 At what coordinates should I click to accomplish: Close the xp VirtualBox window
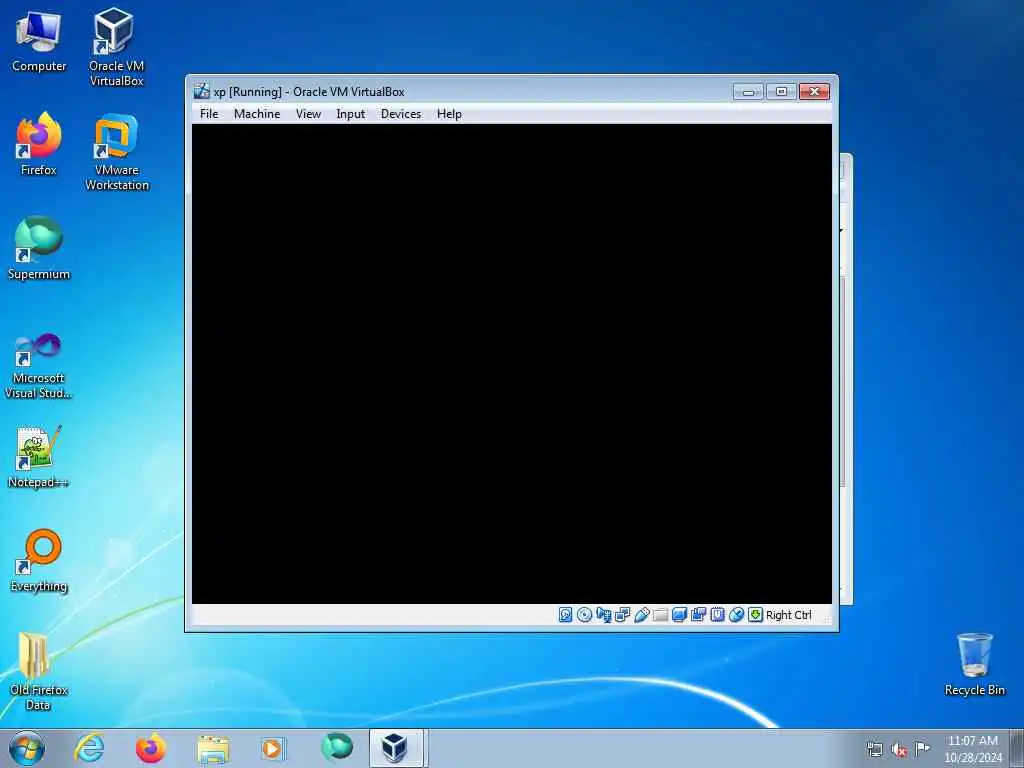(x=814, y=92)
